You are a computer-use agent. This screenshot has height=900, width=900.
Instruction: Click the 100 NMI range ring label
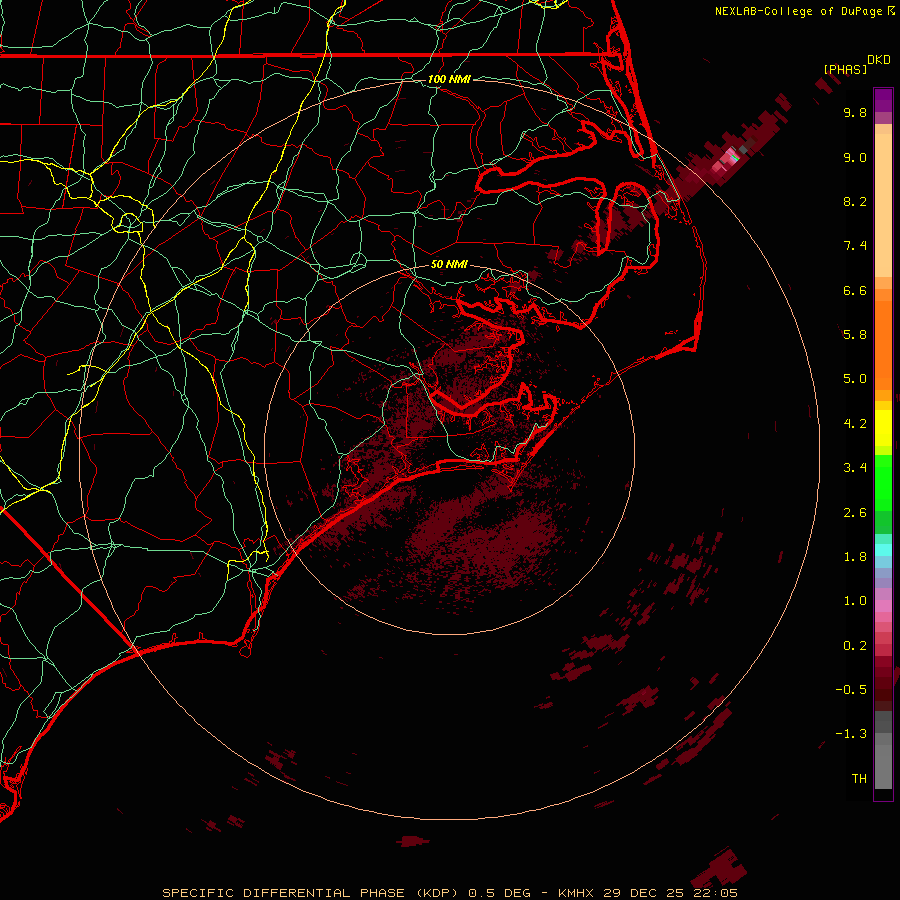pyautogui.click(x=449, y=79)
